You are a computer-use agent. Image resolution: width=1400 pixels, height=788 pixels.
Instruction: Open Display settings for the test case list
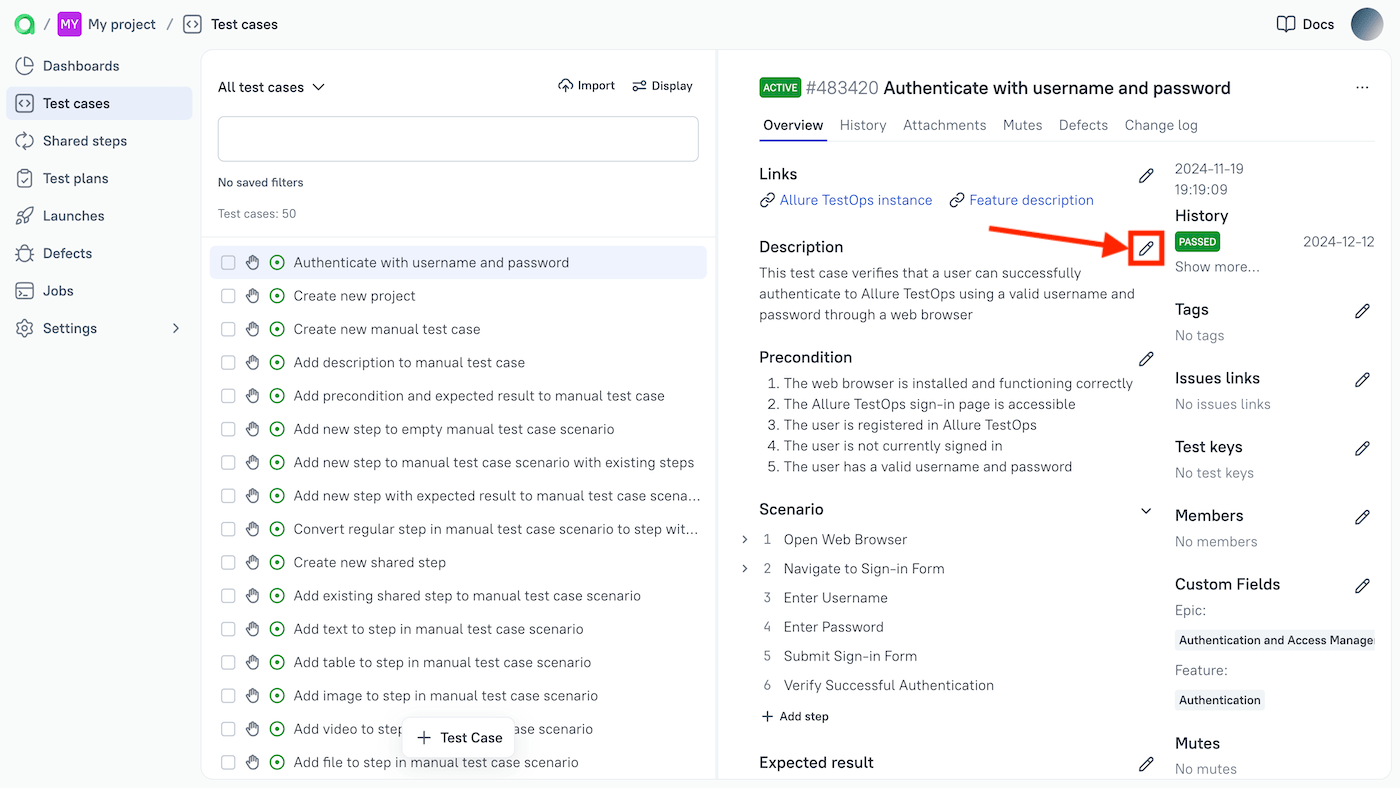point(662,85)
